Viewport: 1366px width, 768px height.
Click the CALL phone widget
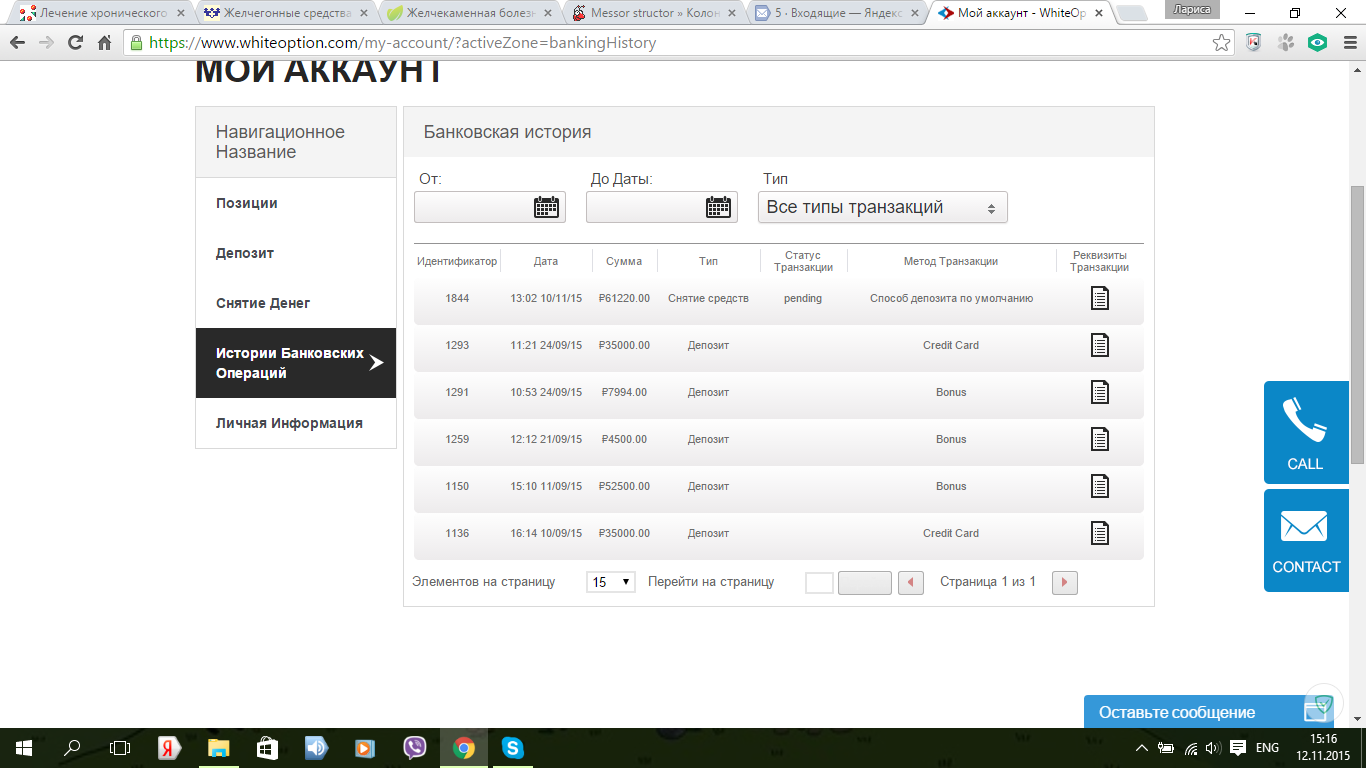1305,432
